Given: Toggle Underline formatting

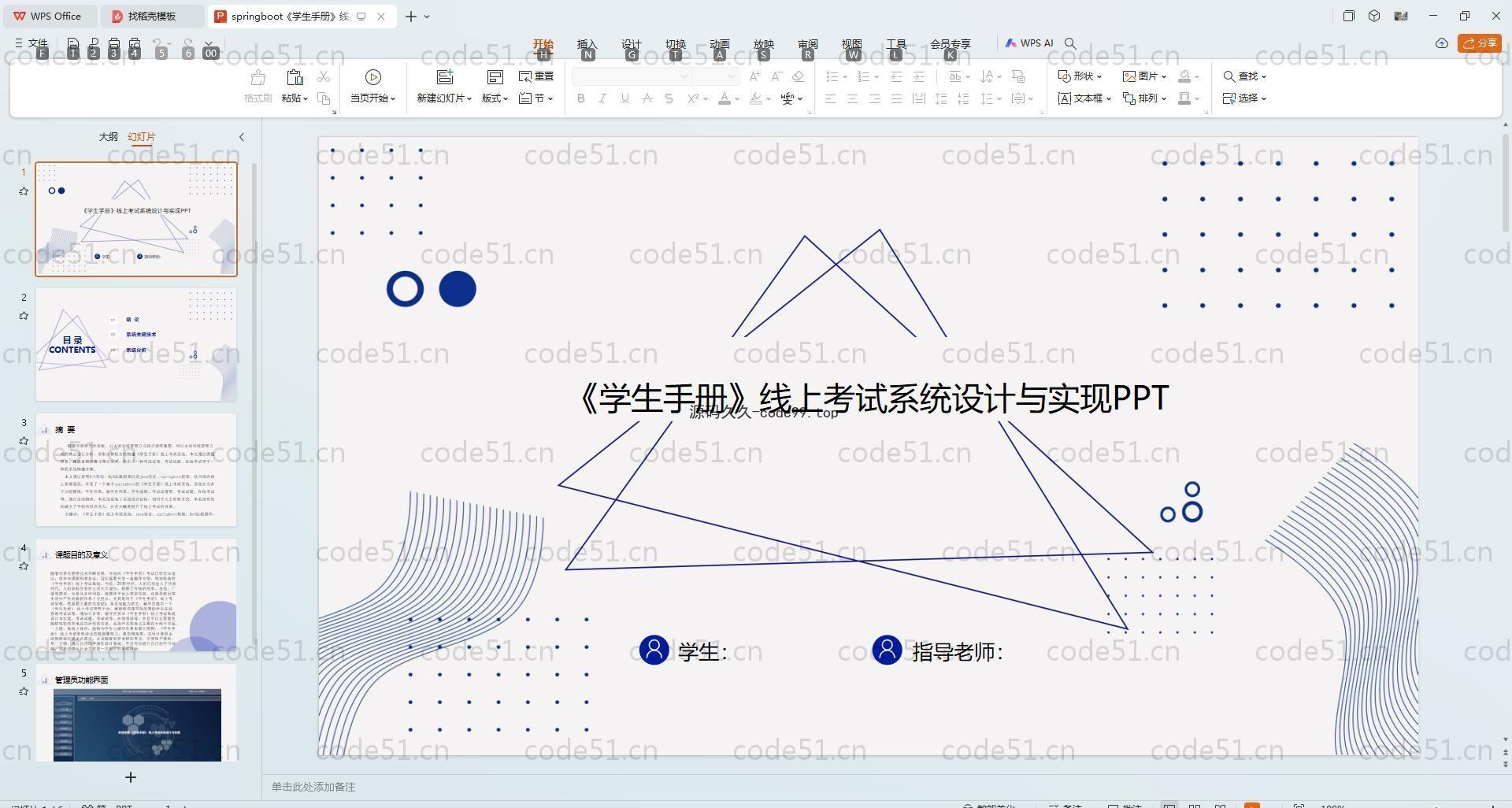Looking at the screenshot, I should click(x=624, y=98).
